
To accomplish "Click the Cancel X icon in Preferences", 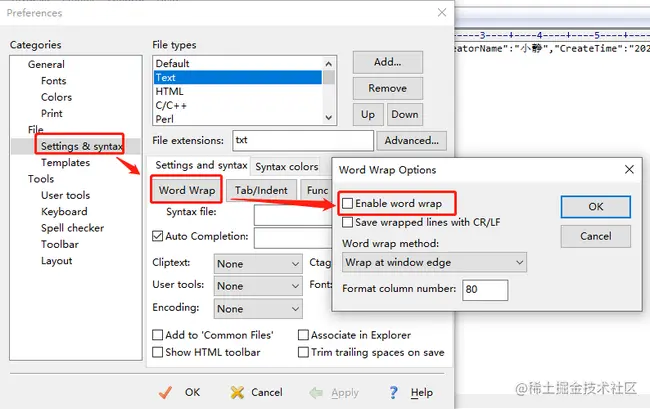I will (x=237, y=392).
